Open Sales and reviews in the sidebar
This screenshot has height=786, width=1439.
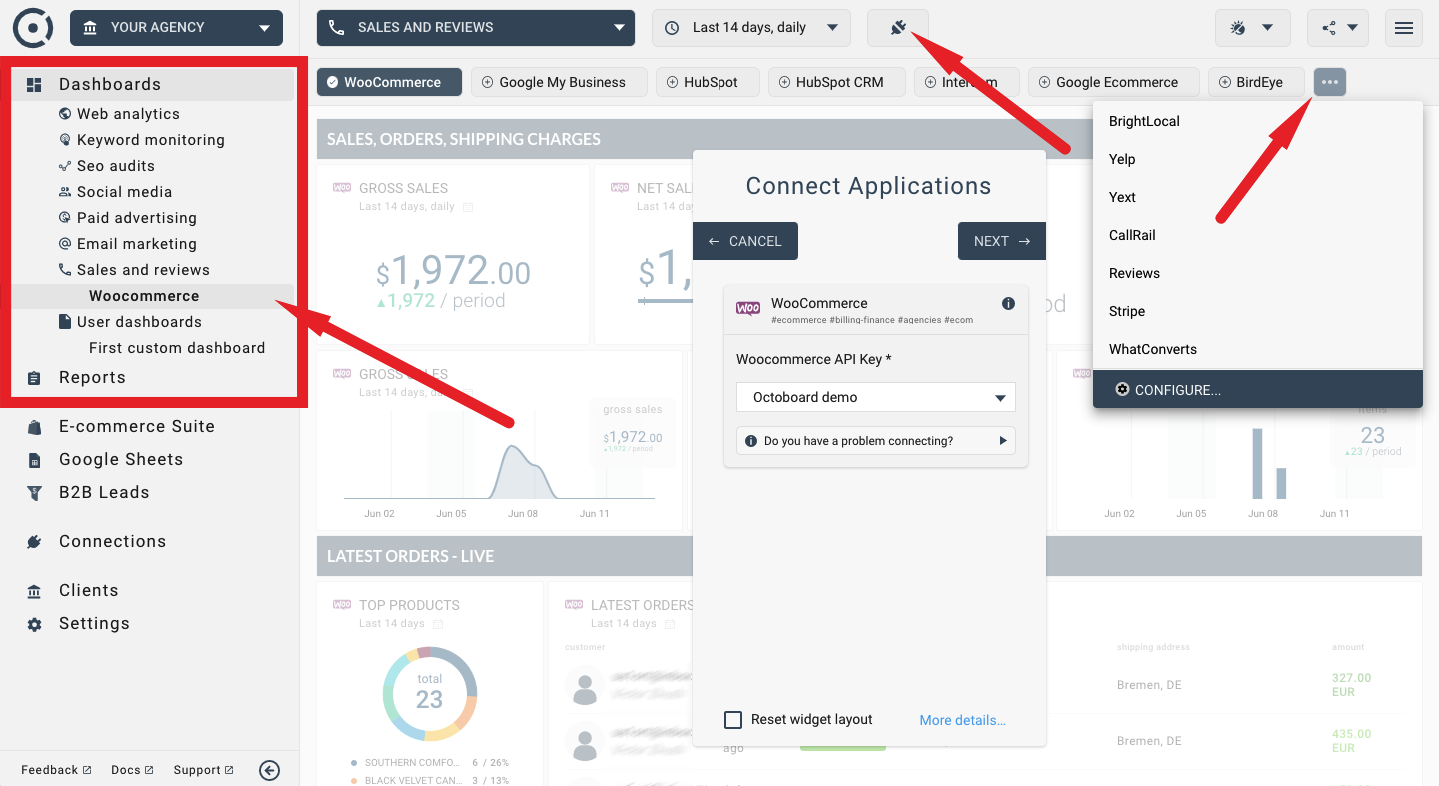tap(143, 270)
